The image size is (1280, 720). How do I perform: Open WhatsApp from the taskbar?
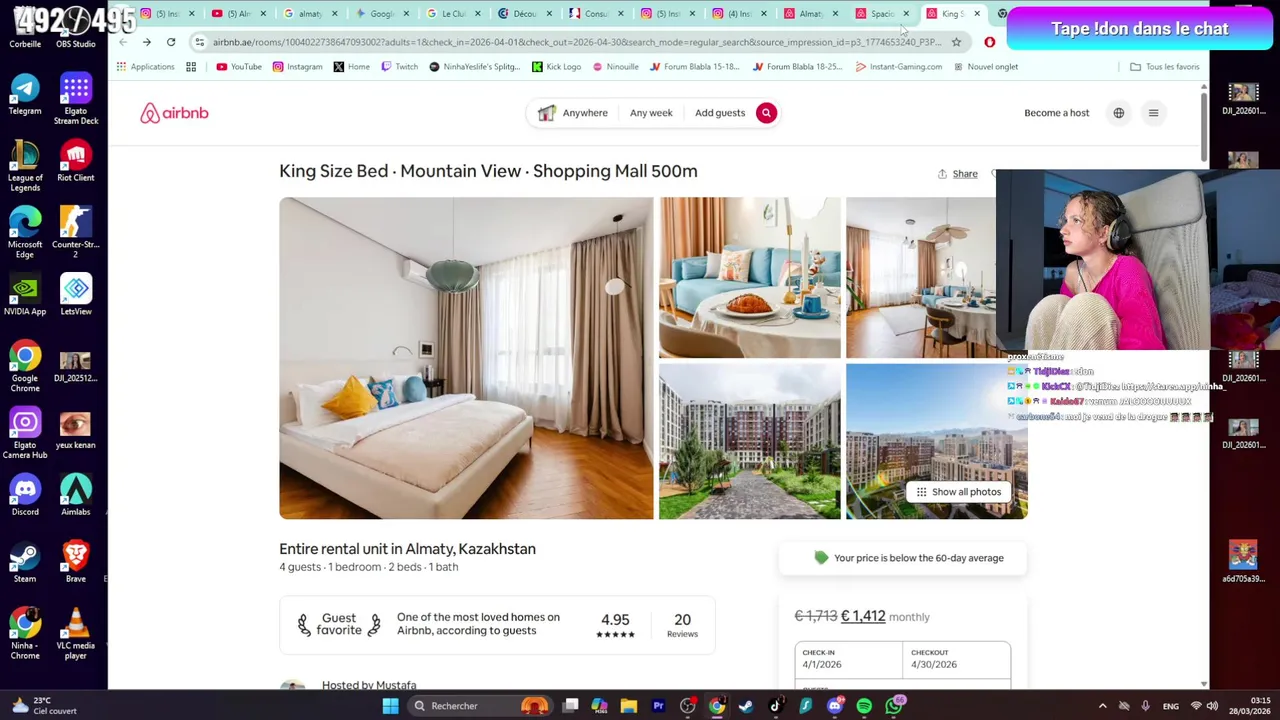click(x=894, y=706)
